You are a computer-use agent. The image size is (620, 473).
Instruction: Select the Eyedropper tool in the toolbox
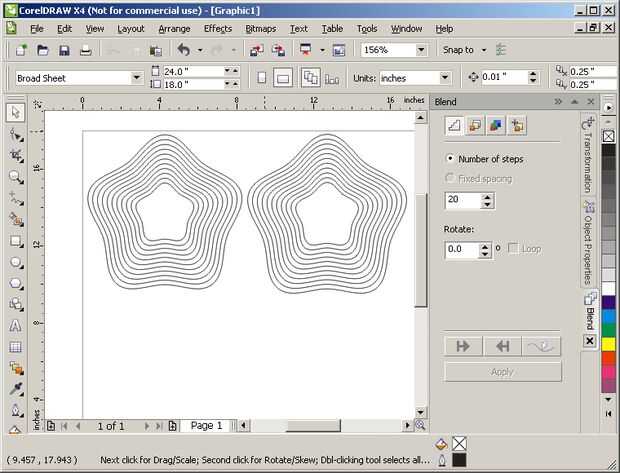16,389
